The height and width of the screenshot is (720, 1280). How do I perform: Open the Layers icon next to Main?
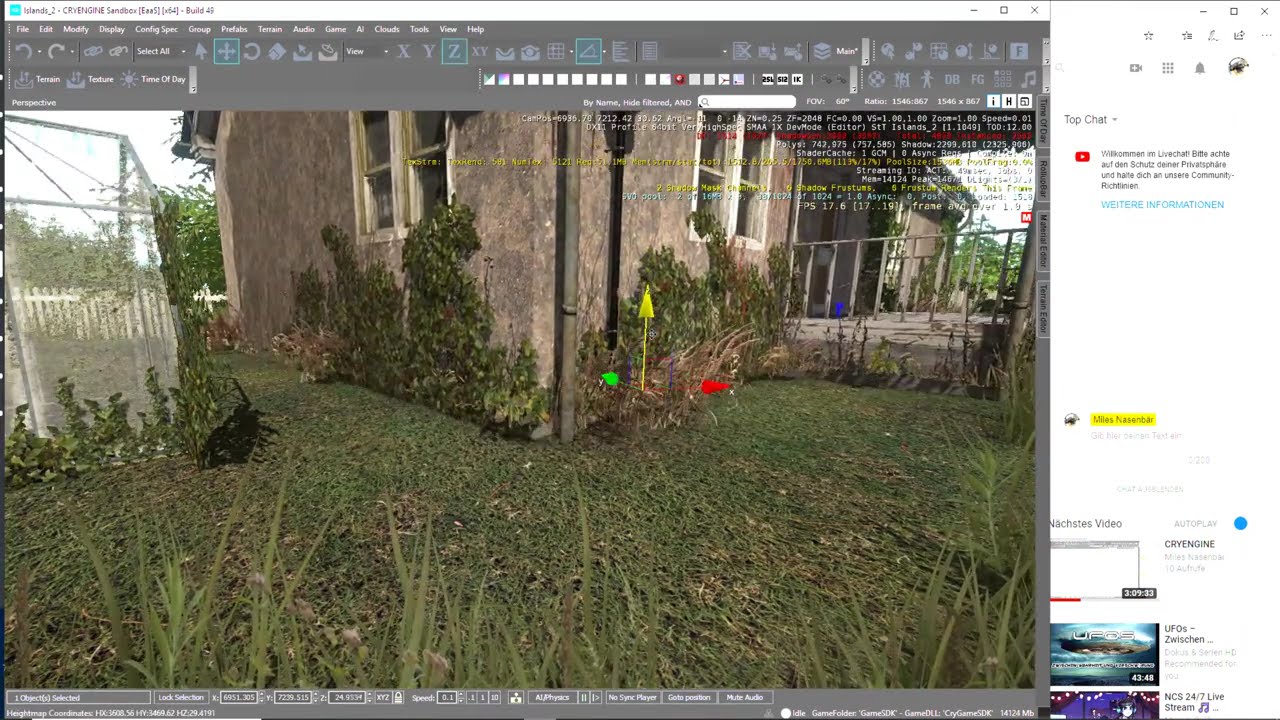click(x=822, y=51)
